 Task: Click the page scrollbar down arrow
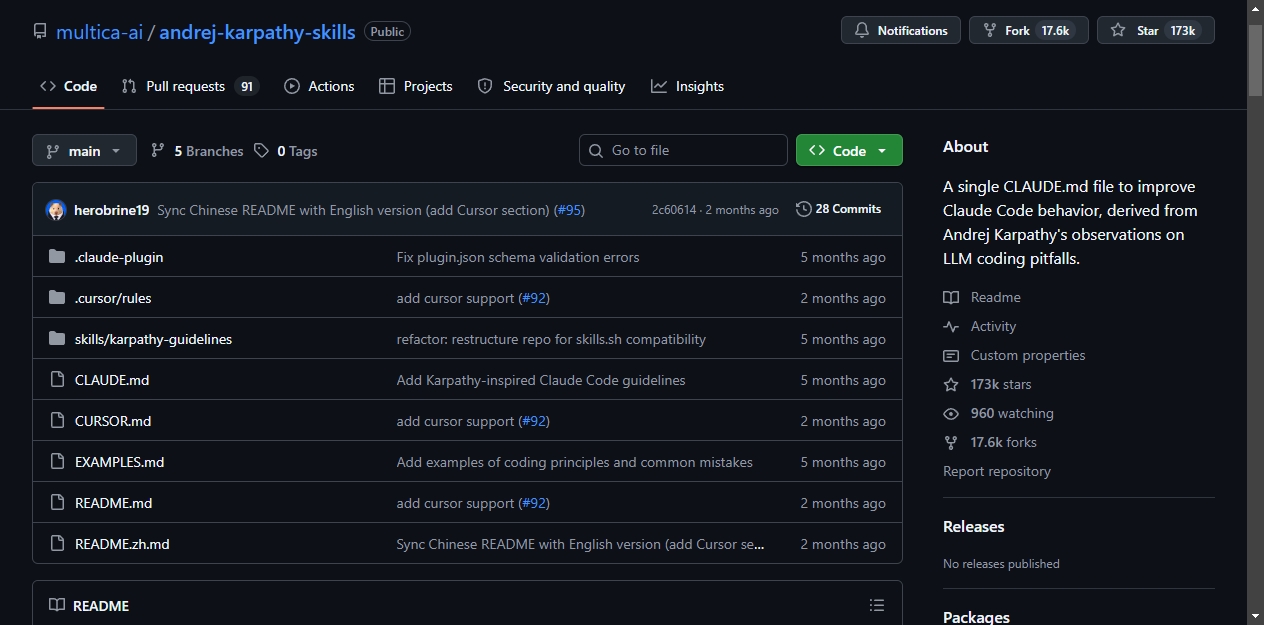pos(1256,616)
